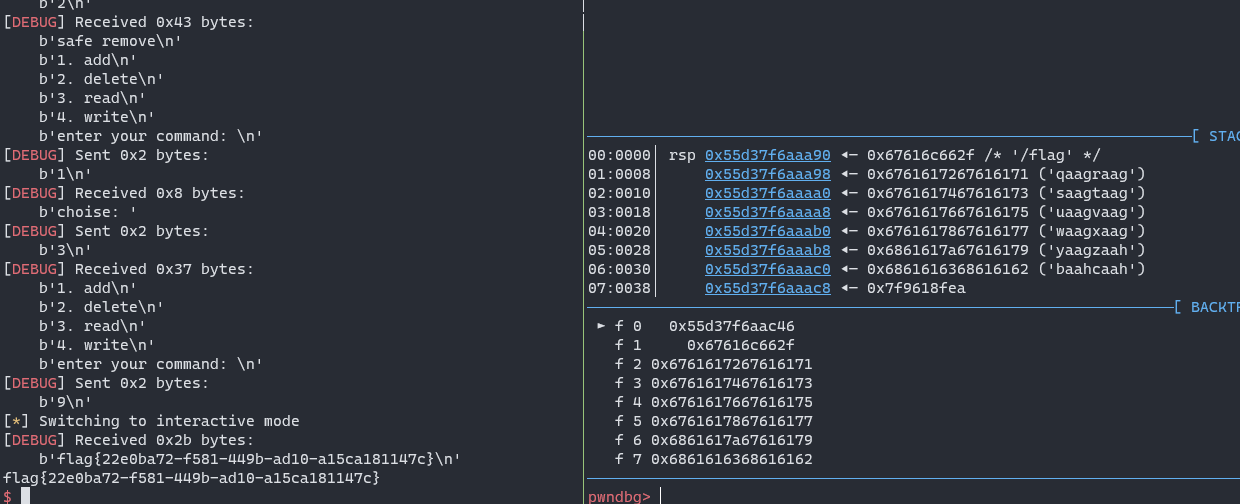
Task: Select frame 0 address 0x55d37f6aac46
Action: pyautogui.click(x=731, y=326)
